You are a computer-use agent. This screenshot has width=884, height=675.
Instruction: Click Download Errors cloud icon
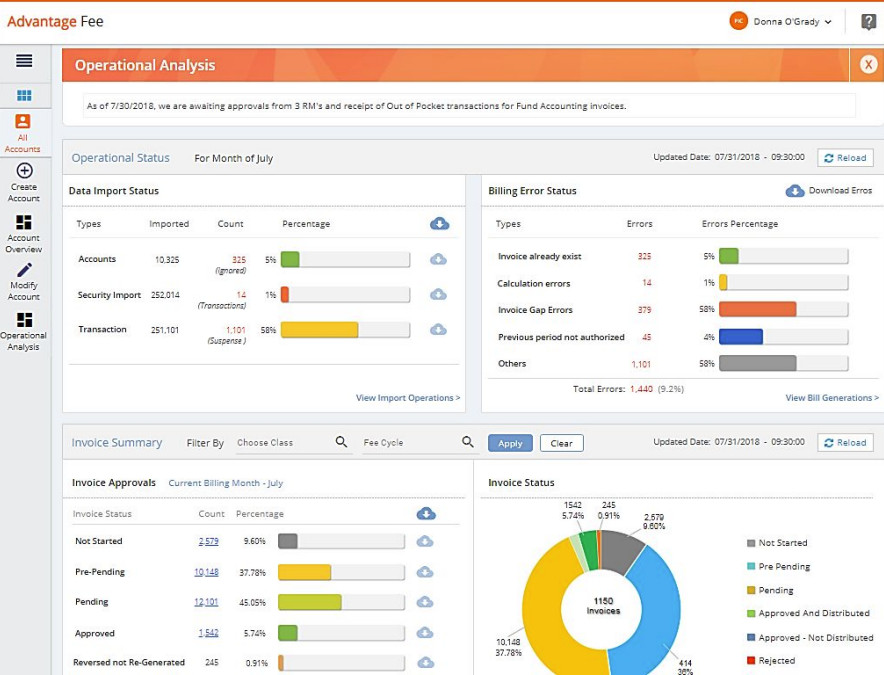pos(795,191)
